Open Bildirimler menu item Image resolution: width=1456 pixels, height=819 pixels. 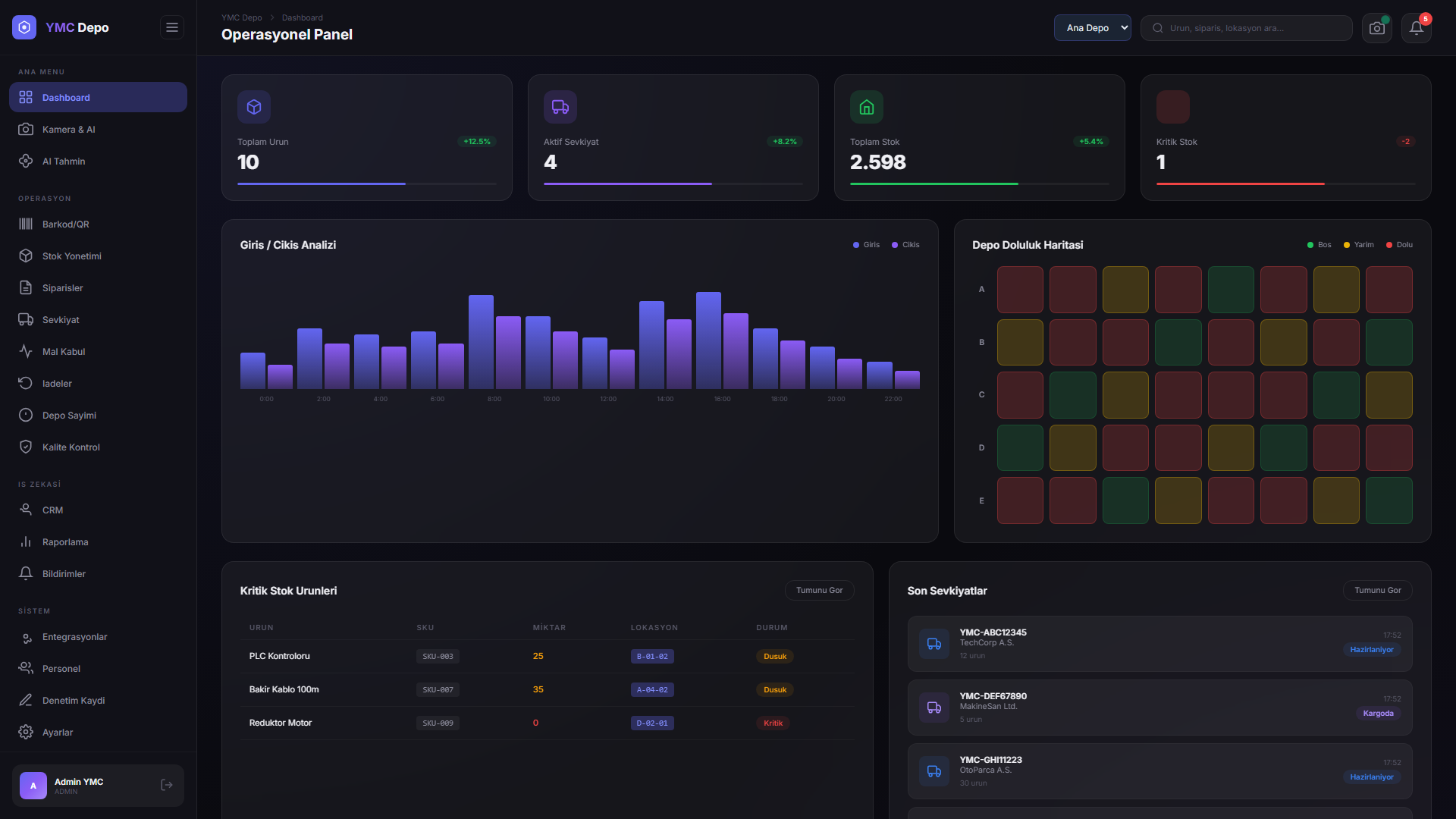coord(98,573)
